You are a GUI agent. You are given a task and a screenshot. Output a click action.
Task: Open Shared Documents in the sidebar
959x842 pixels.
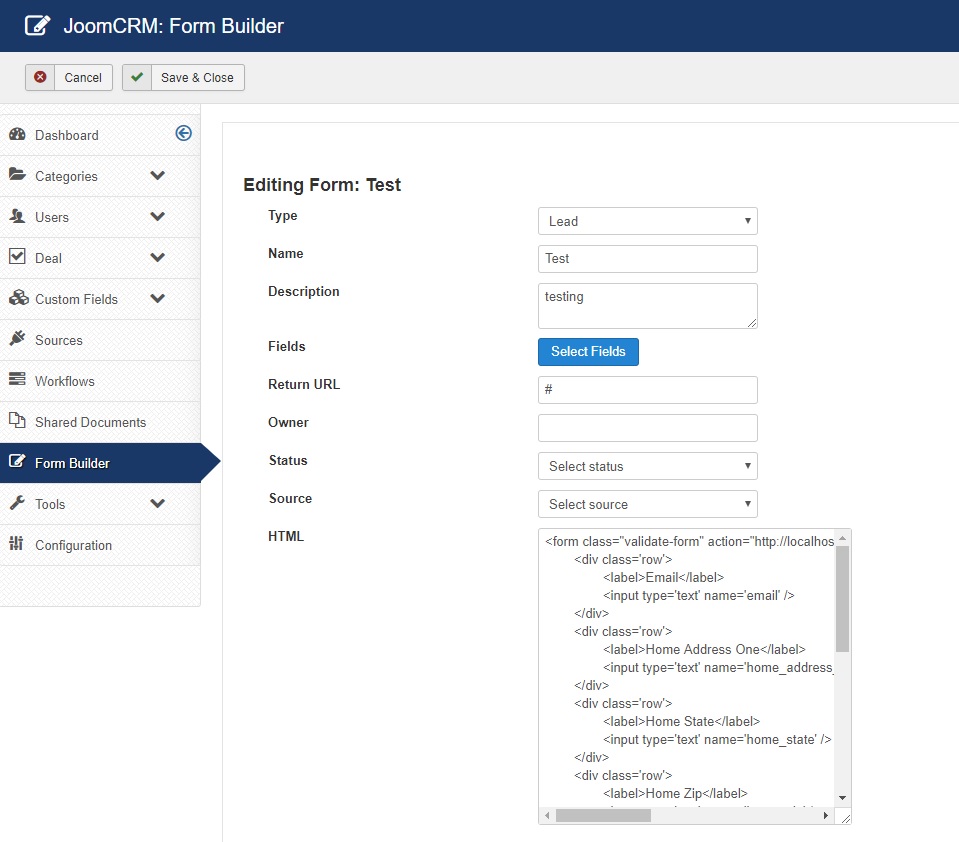pyautogui.click(x=90, y=422)
